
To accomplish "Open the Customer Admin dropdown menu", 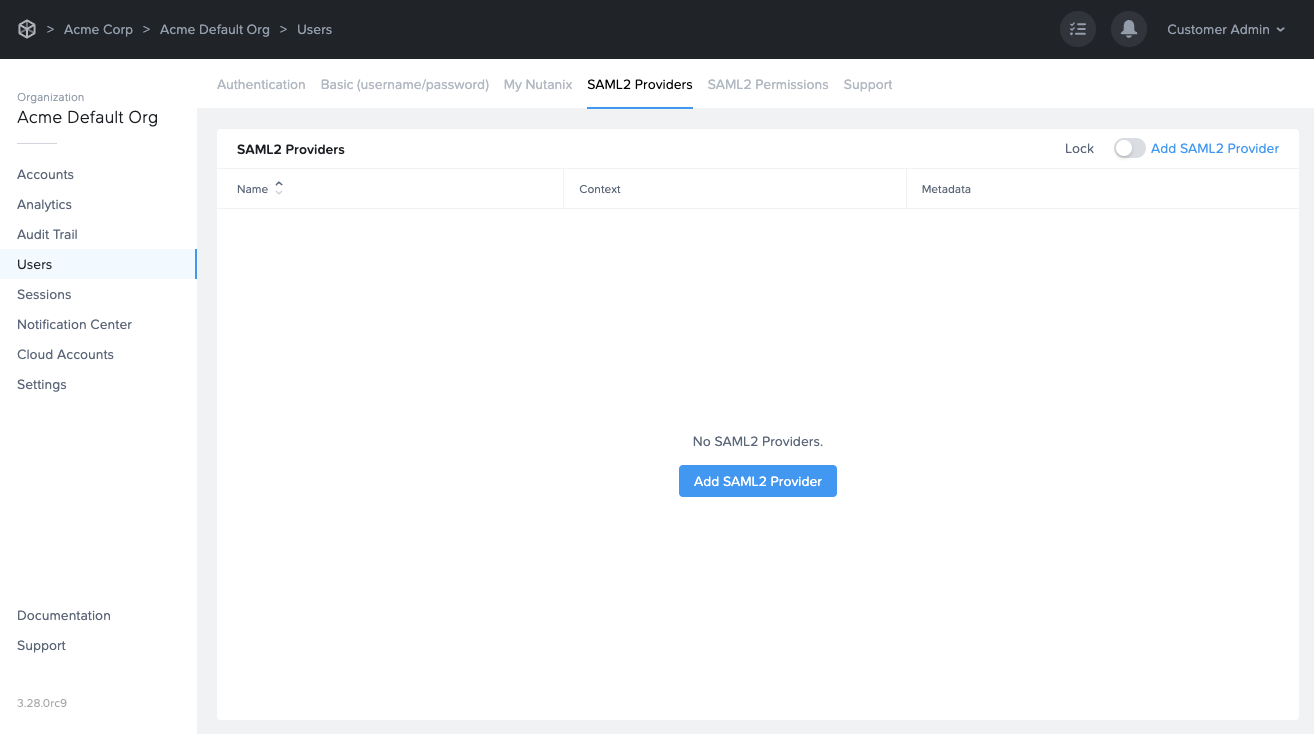I will [x=1225, y=29].
